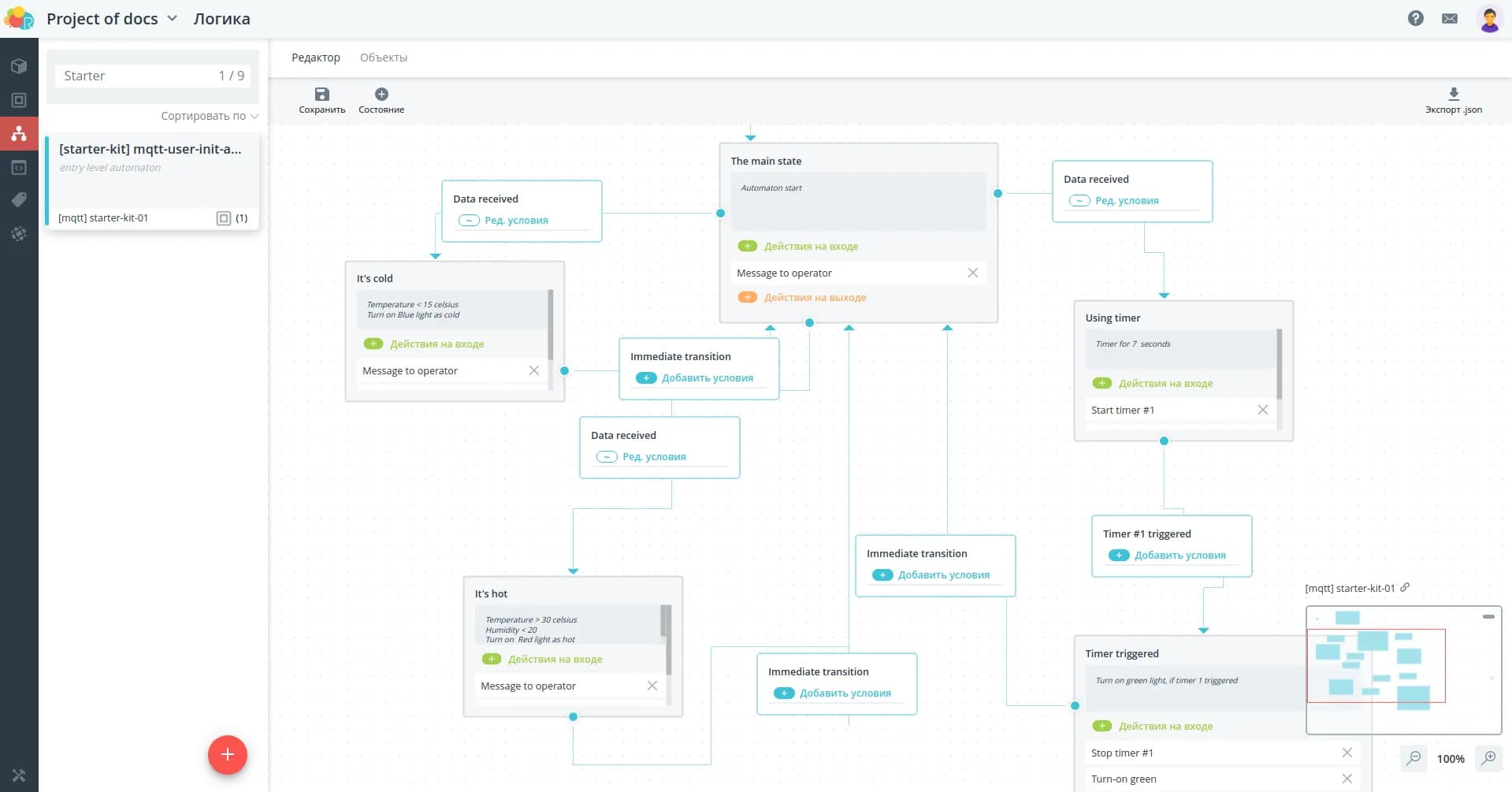1512x792 pixels.
Task: Select the Редактор tab
Action: pyautogui.click(x=316, y=58)
